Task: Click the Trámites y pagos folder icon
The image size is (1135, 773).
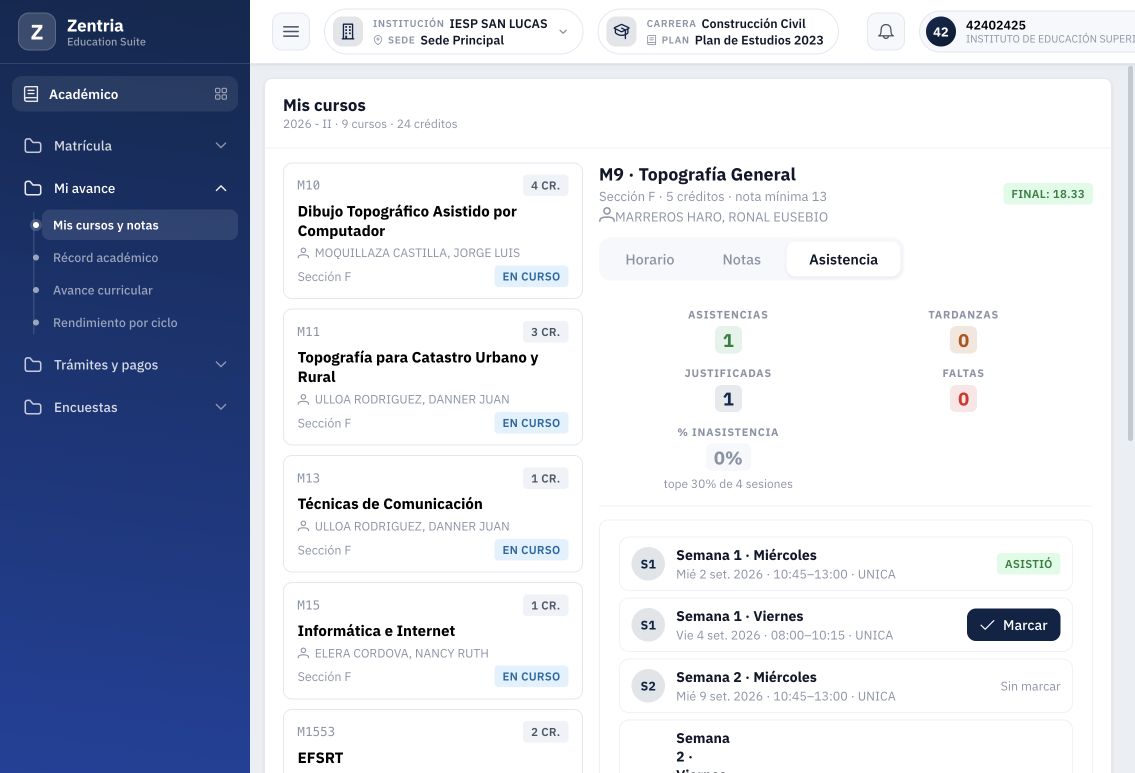Action: 33,365
